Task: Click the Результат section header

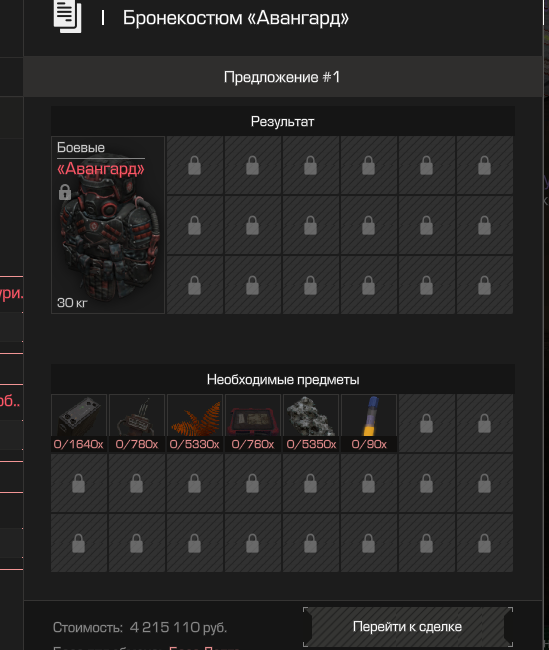Action: [282, 121]
